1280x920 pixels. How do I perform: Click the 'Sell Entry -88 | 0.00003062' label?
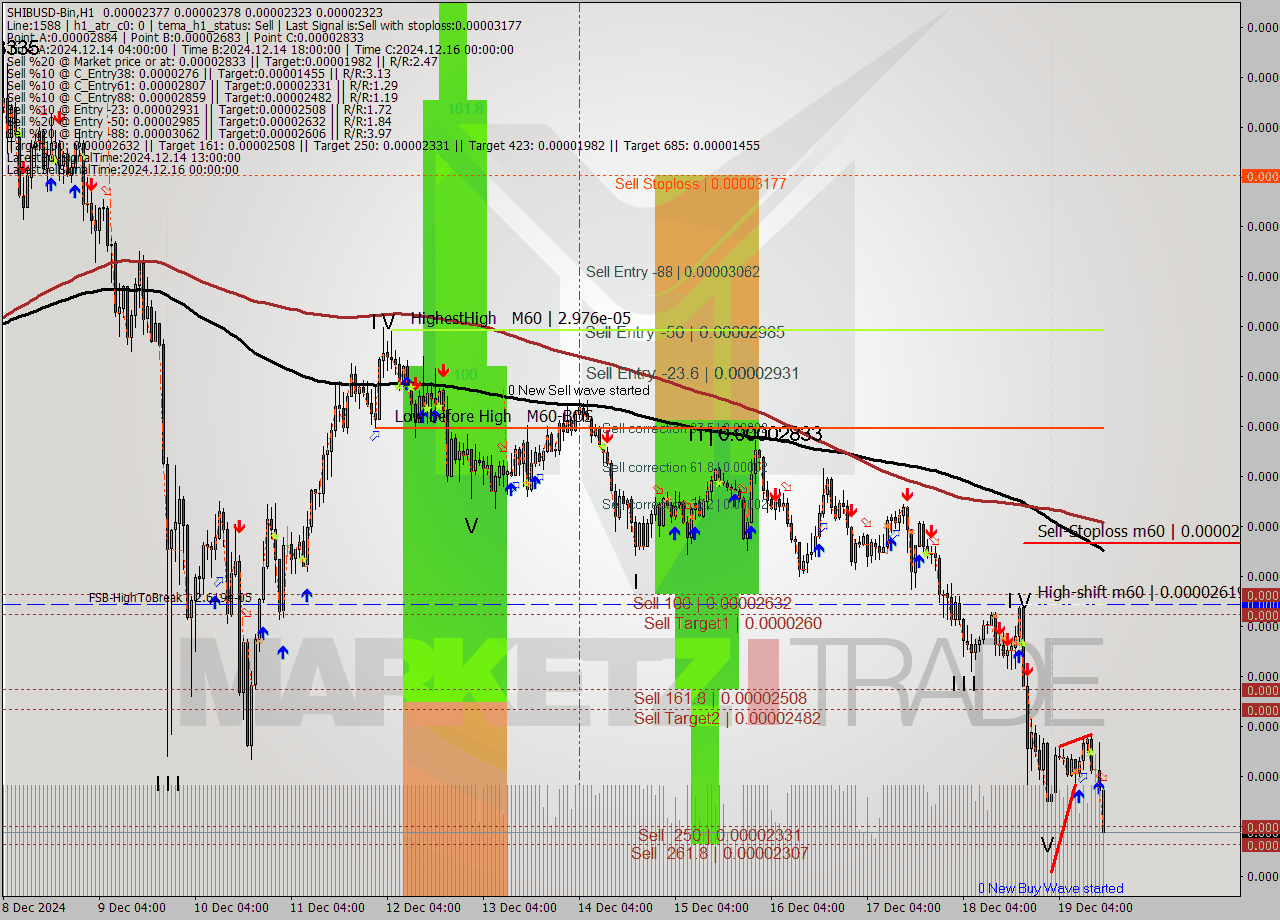click(673, 272)
